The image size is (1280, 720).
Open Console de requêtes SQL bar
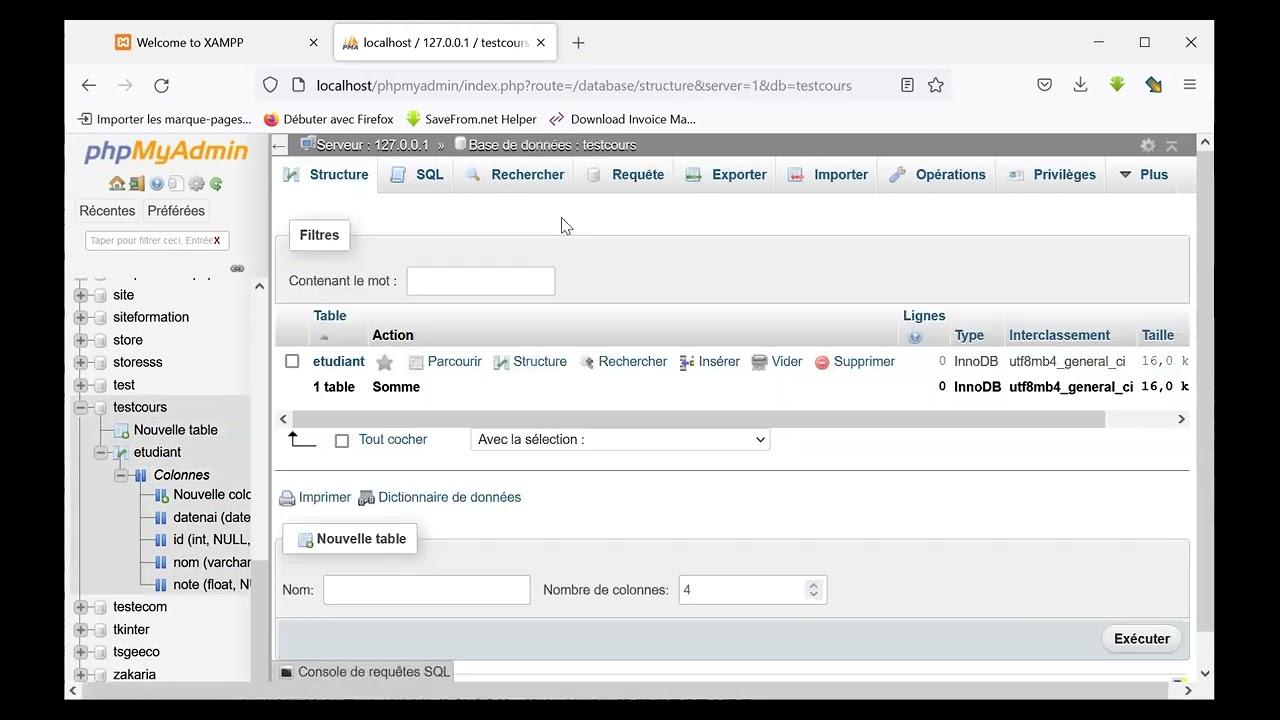365,672
